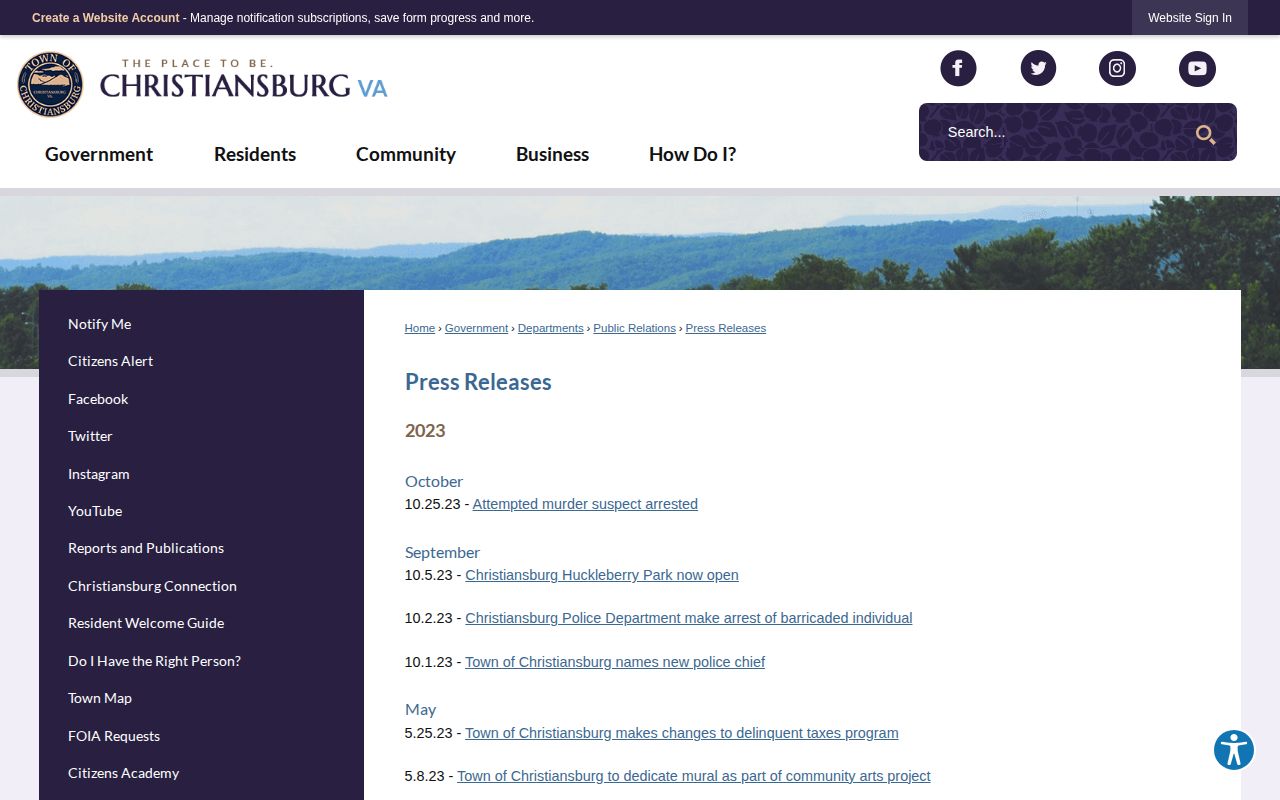This screenshot has height=800, width=1280.
Task: Open arrest of barricaded individual release
Action: (689, 618)
